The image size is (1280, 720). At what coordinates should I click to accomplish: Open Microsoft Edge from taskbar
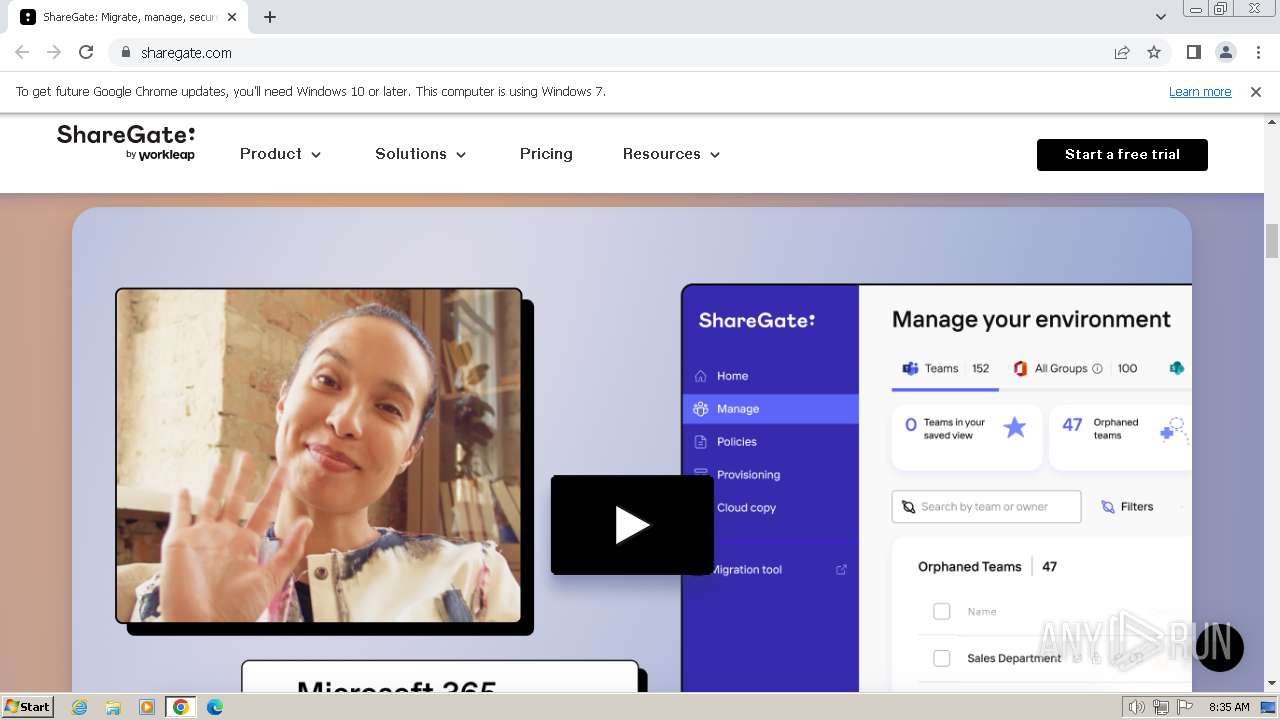click(x=214, y=707)
